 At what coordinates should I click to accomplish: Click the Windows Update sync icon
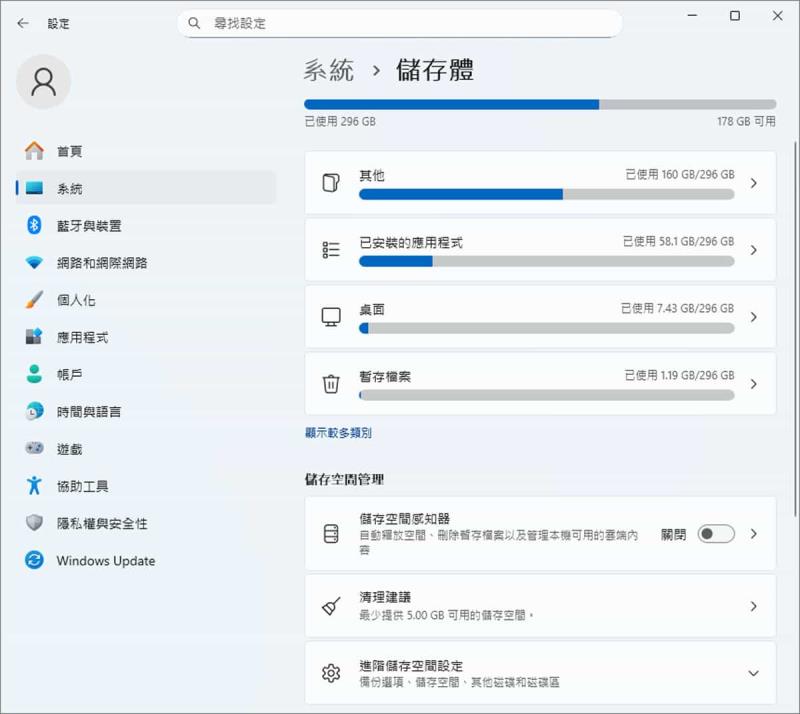tap(34, 561)
